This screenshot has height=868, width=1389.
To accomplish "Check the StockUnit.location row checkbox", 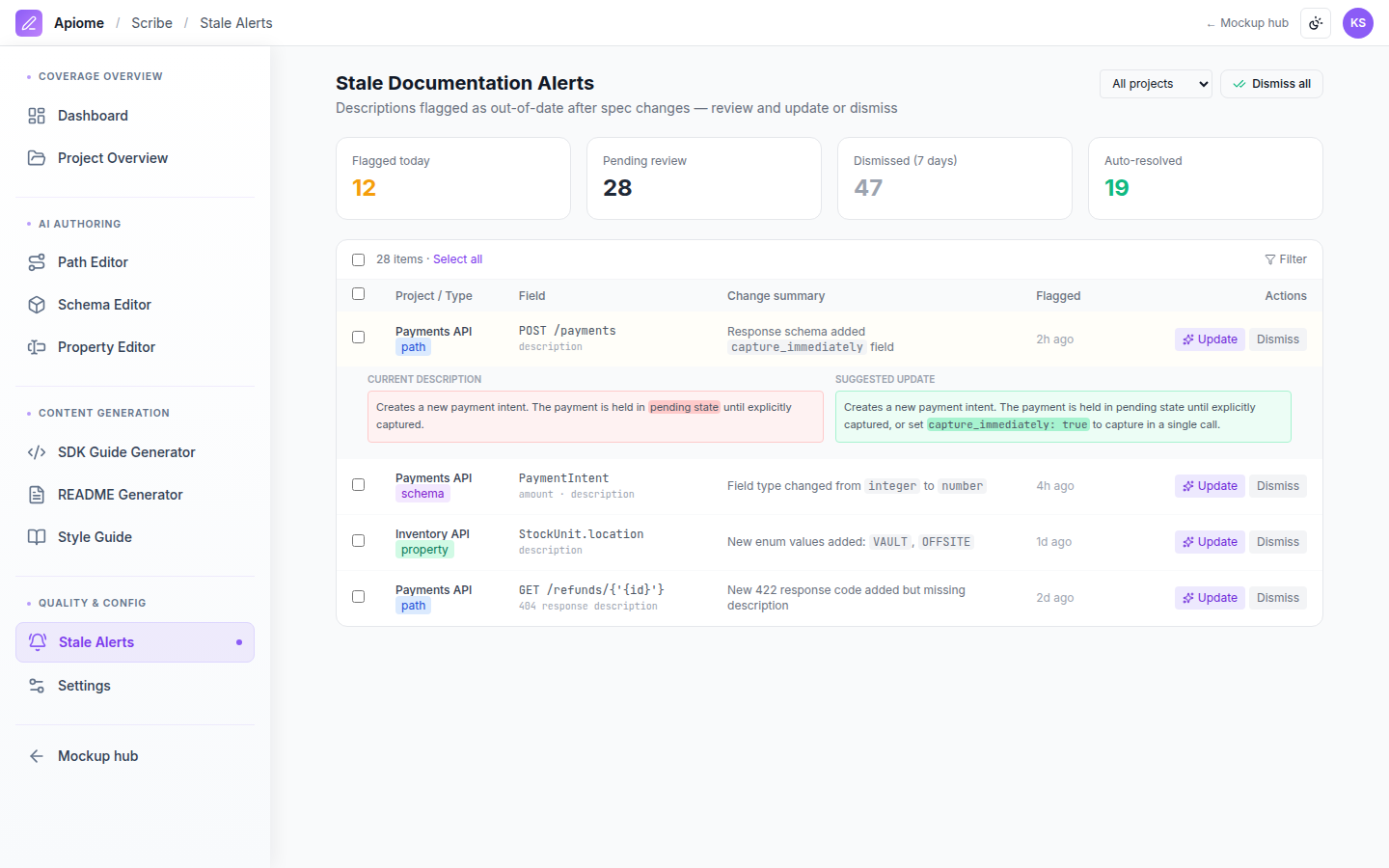I will [x=358, y=540].
